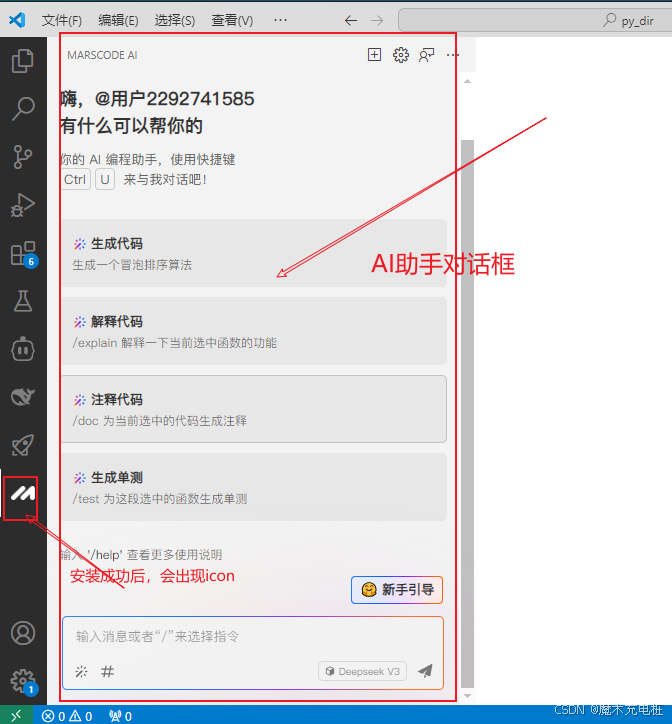Click the Ctrl key hint
This screenshot has height=724, width=672.
point(76,179)
